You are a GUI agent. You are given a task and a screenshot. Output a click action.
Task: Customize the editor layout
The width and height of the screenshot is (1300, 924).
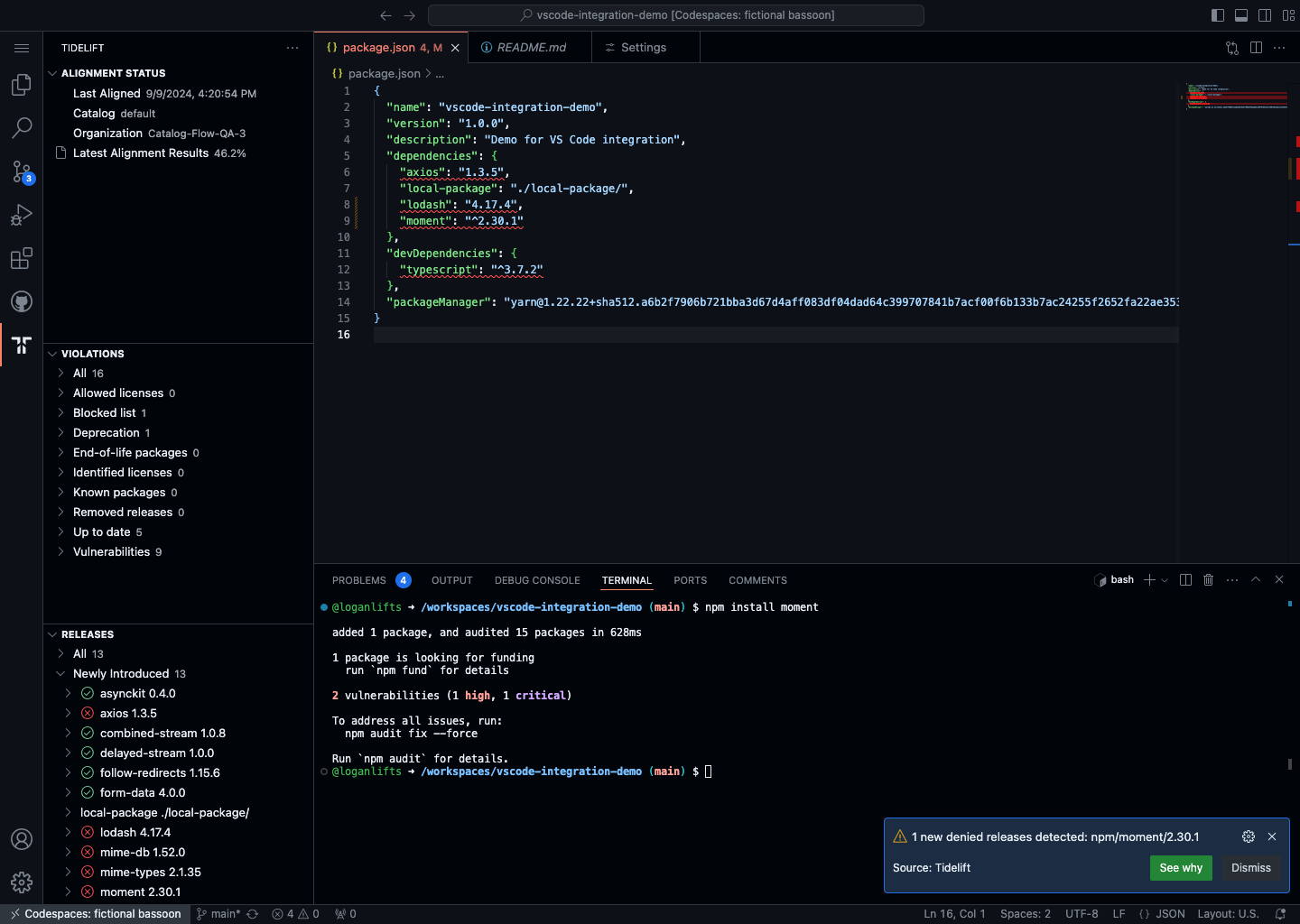tap(1288, 15)
